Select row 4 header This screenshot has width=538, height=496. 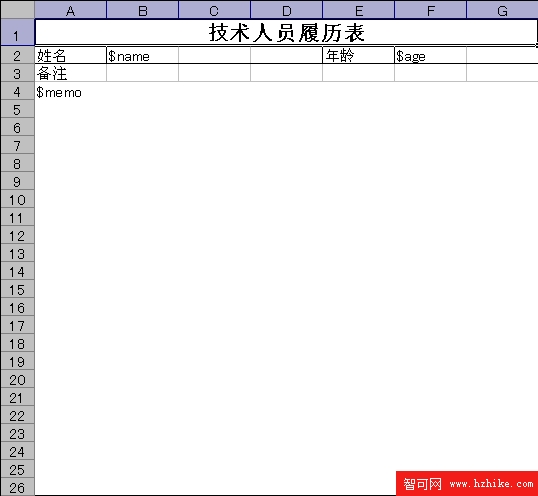(17, 91)
